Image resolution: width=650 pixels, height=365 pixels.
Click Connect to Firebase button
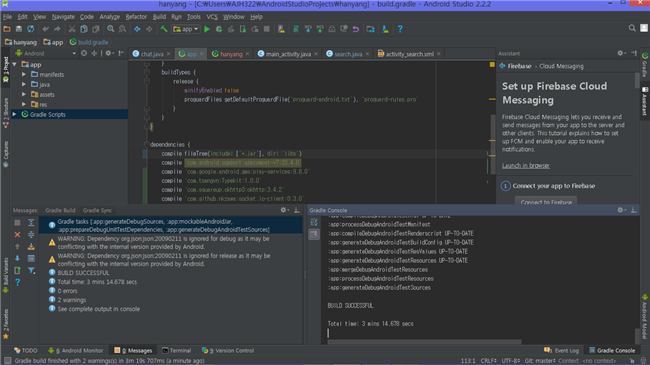click(546, 201)
